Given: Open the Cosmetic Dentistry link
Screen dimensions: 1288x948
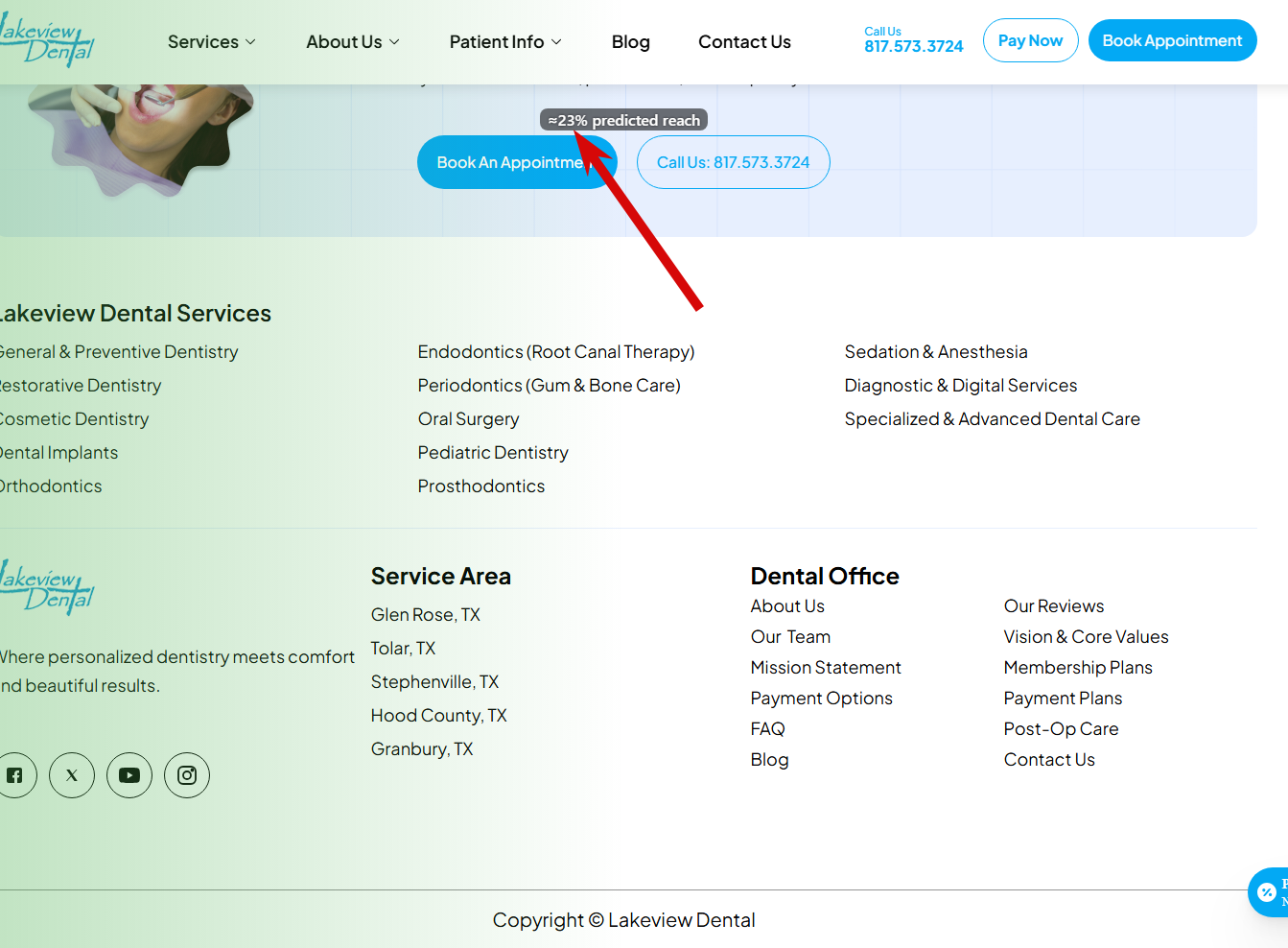Looking at the screenshot, I should (x=74, y=419).
